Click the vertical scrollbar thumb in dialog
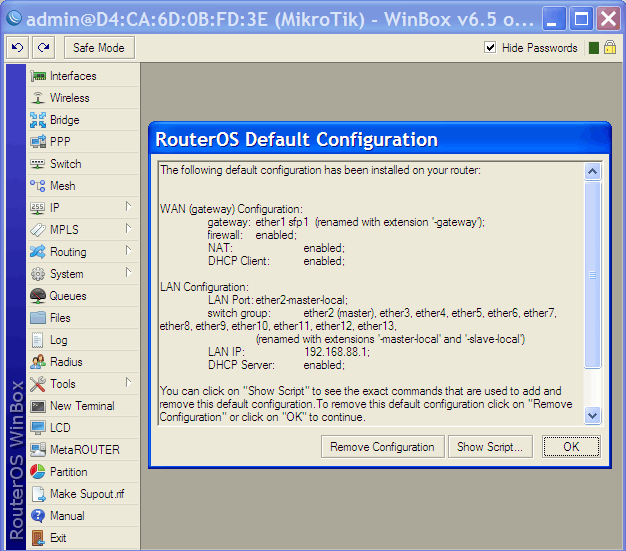 592,275
